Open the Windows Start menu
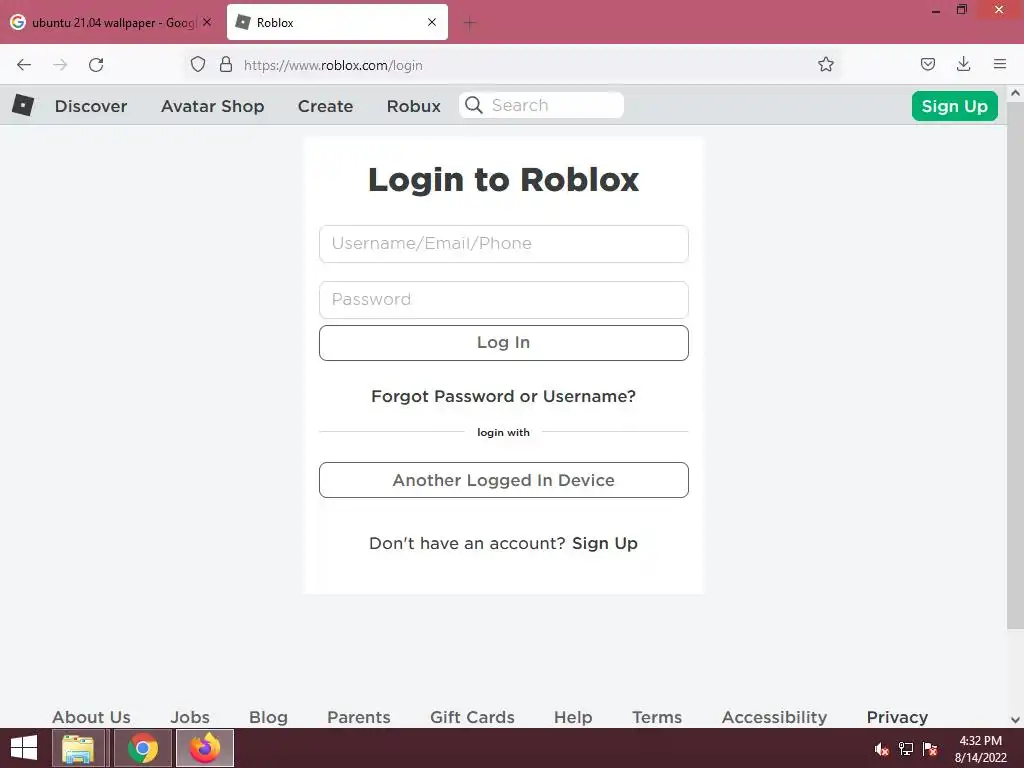This screenshot has width=1024, height=768. tap(24, 748)
